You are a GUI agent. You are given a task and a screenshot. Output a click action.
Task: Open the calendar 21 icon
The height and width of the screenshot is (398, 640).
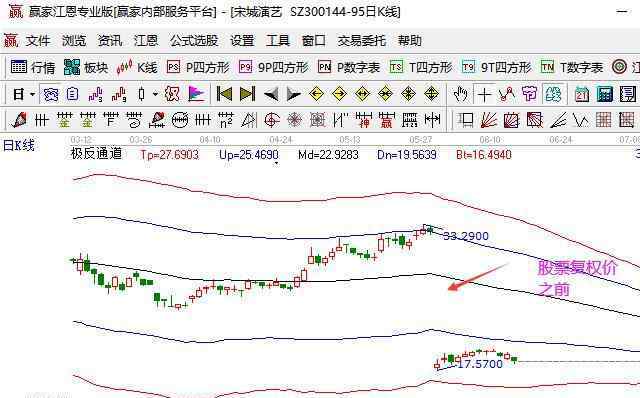tap(582, 95)
